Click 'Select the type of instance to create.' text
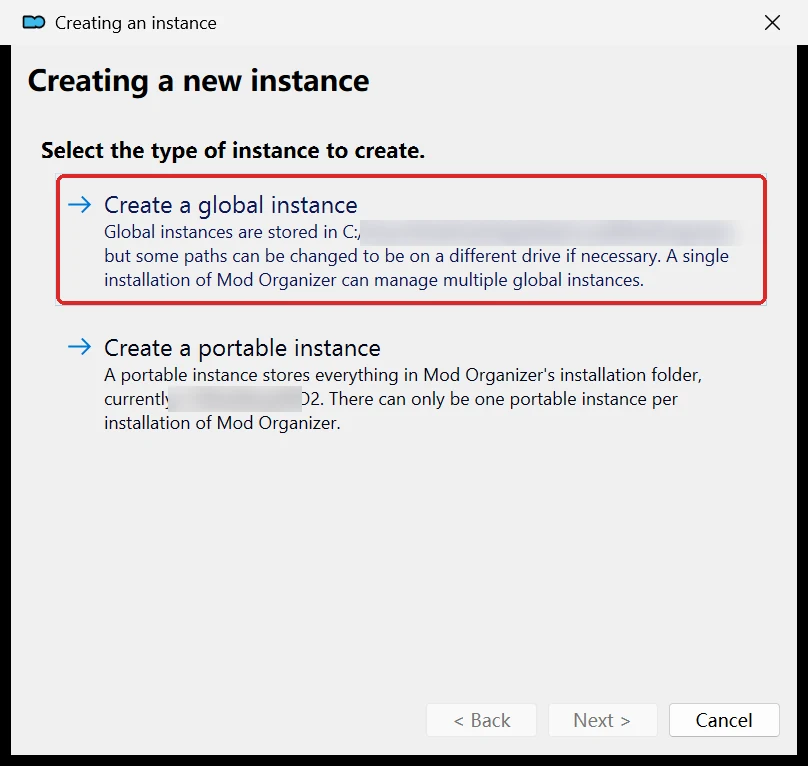 (233, 151)
